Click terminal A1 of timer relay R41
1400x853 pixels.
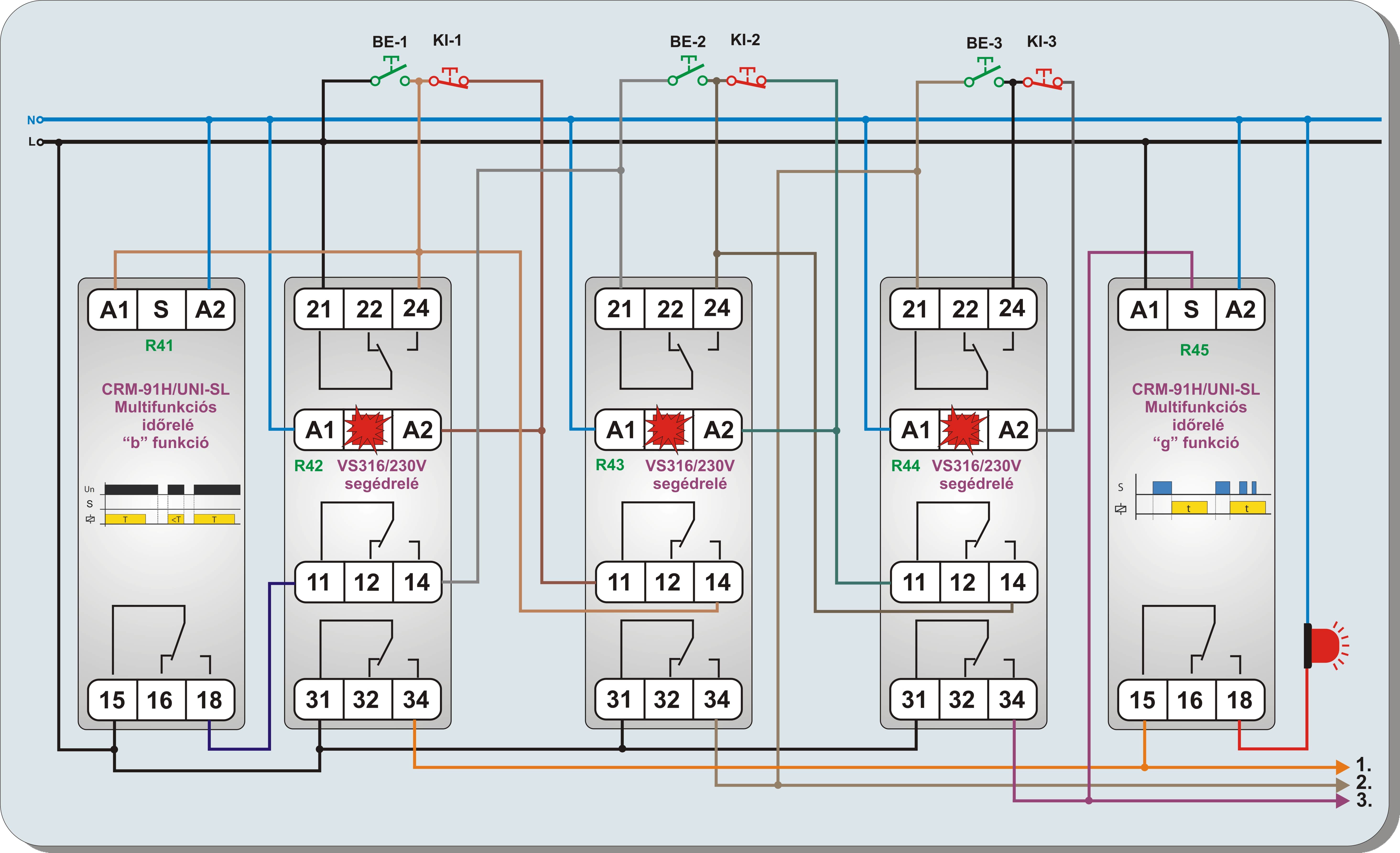click(114, 310)
